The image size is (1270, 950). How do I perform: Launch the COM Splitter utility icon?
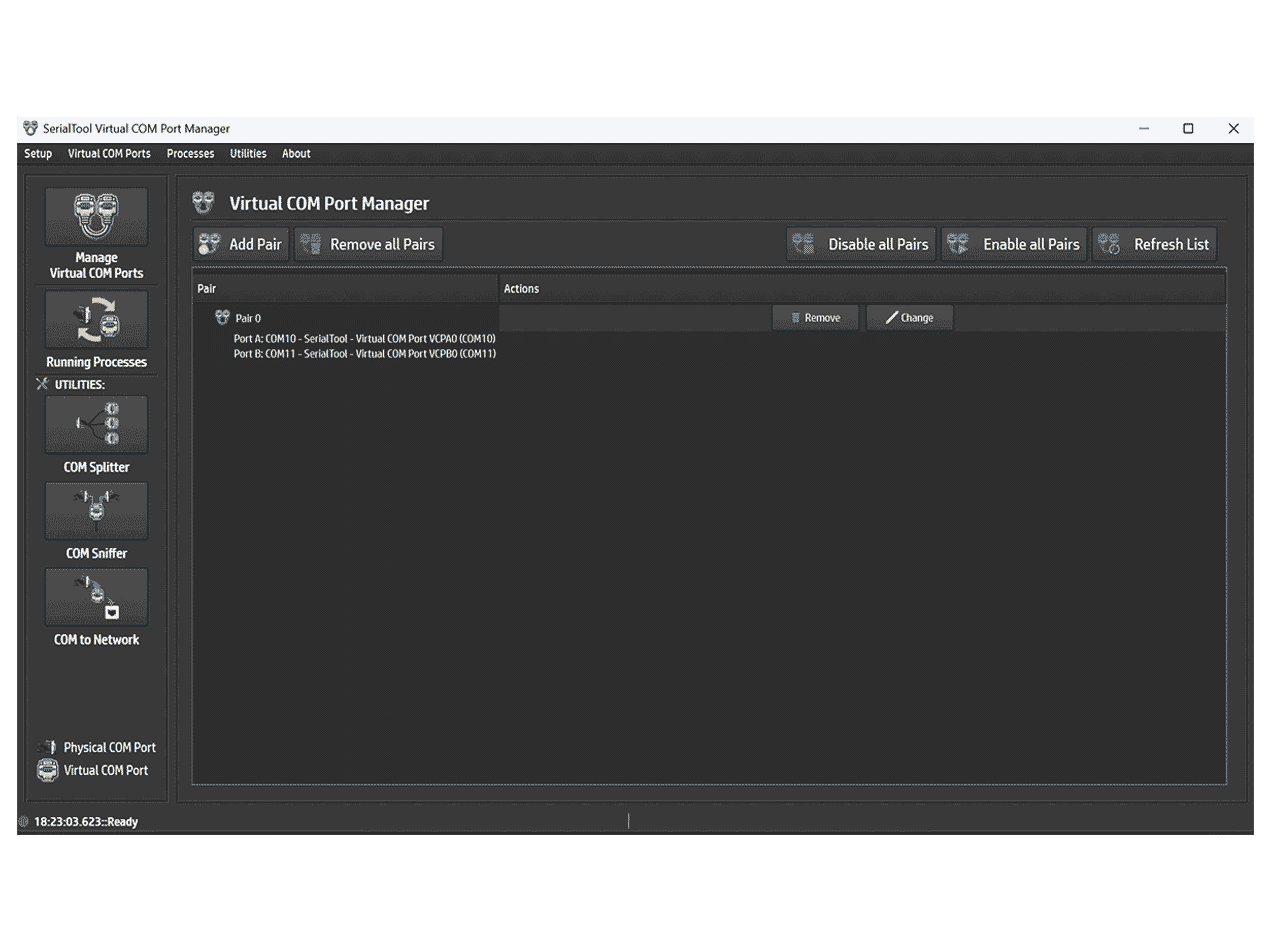96,424
